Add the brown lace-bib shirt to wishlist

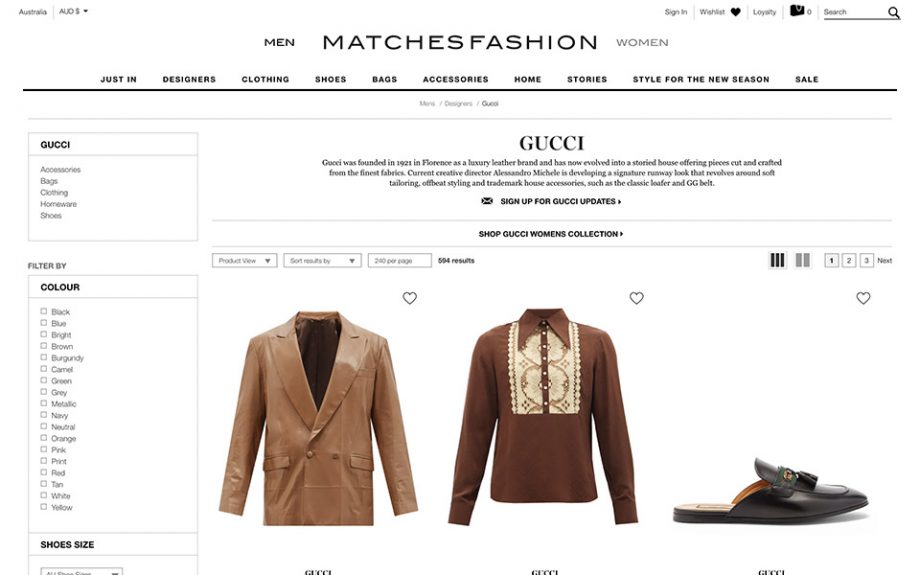pos(637,298)
